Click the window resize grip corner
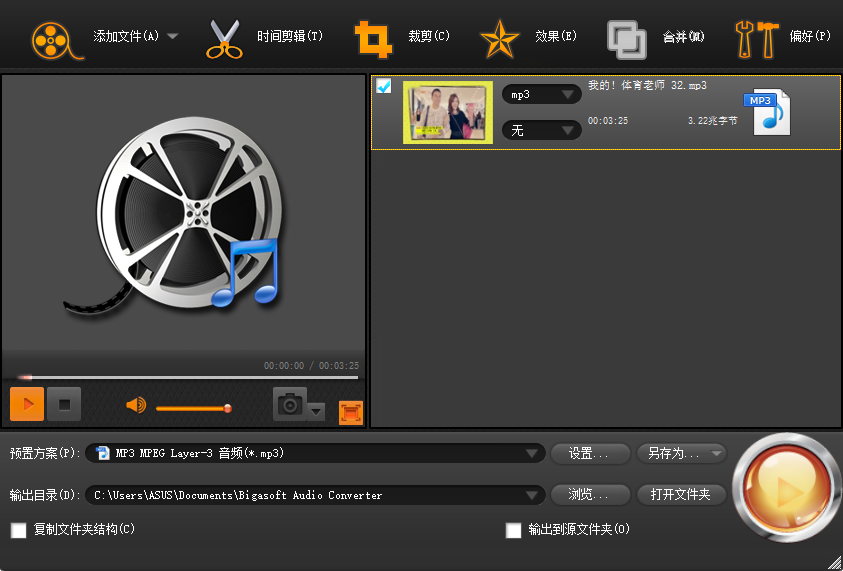Image resolution: width=843 pixels, height=571 pixels. coord(834,563)
